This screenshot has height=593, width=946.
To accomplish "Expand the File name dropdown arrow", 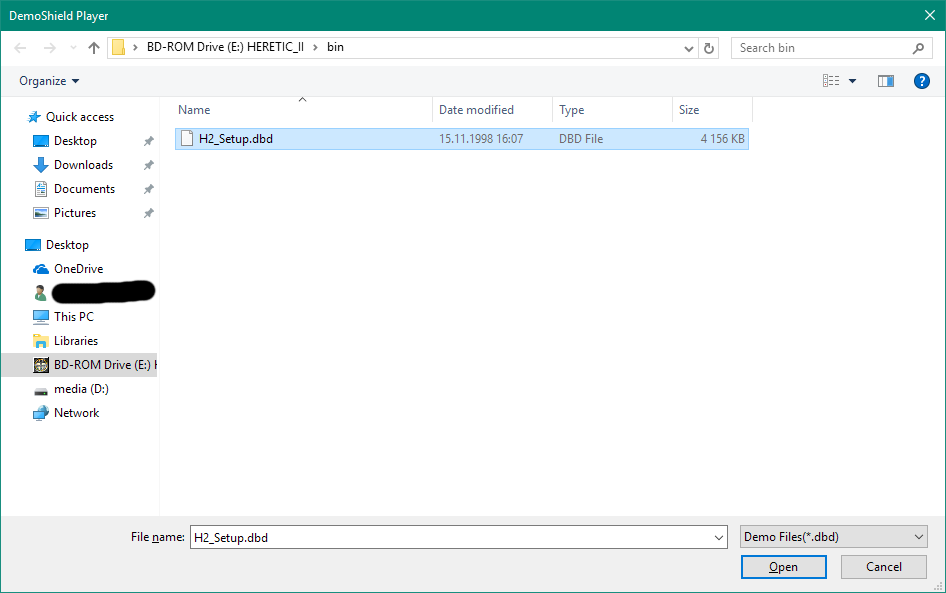I will [719, 537].
